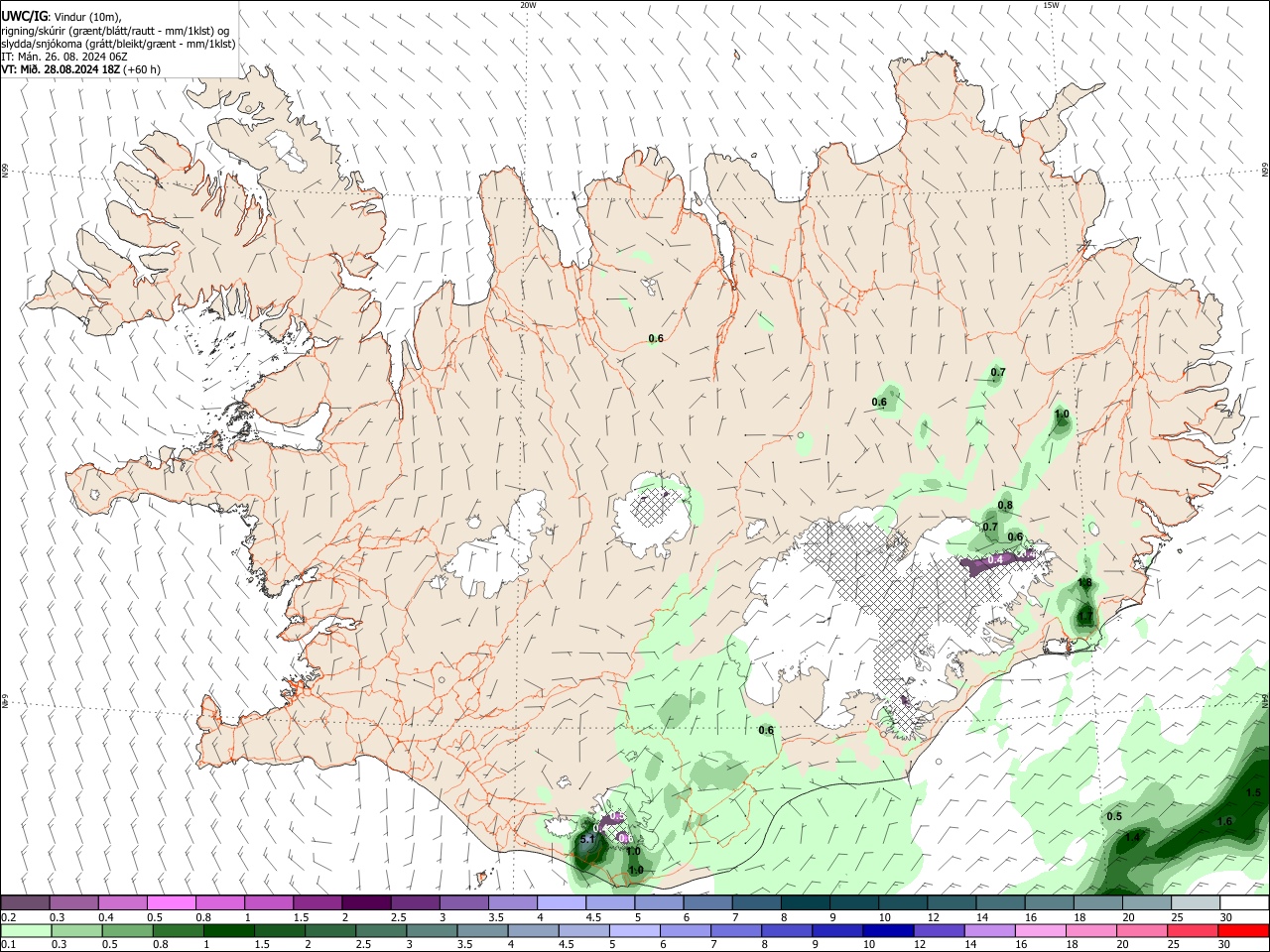Click the IT: Mán. 26. 08. 2024 06Z line
This screenshot has height=952, width=1270.
click(x=64, y=57)
